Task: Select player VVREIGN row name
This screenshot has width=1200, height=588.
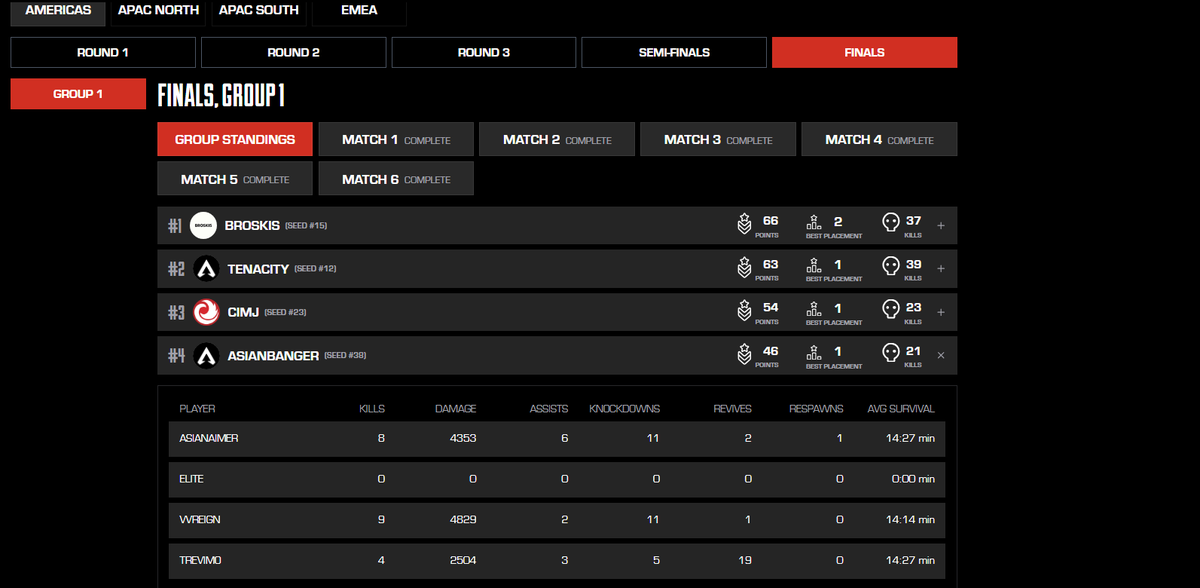Action: click(x=200, y=520)
